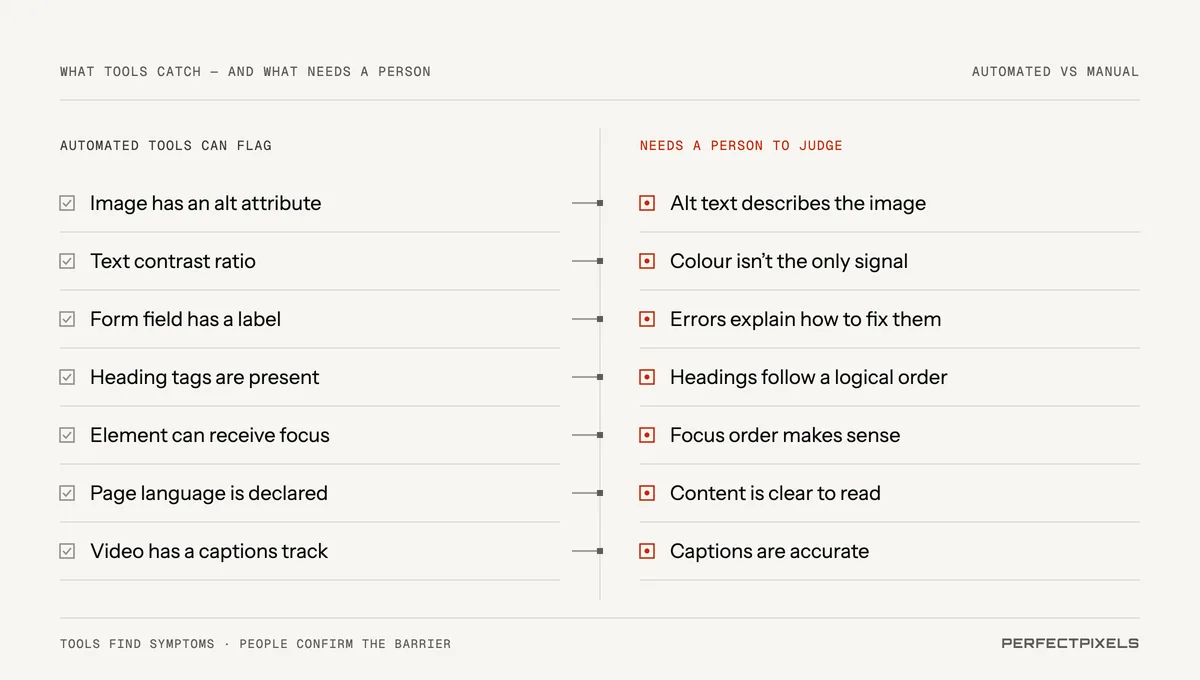Toggle the Text contrast ratio checkbox
The height and width of the screenshot is (680, 1200).
click(x=67, y=261)
